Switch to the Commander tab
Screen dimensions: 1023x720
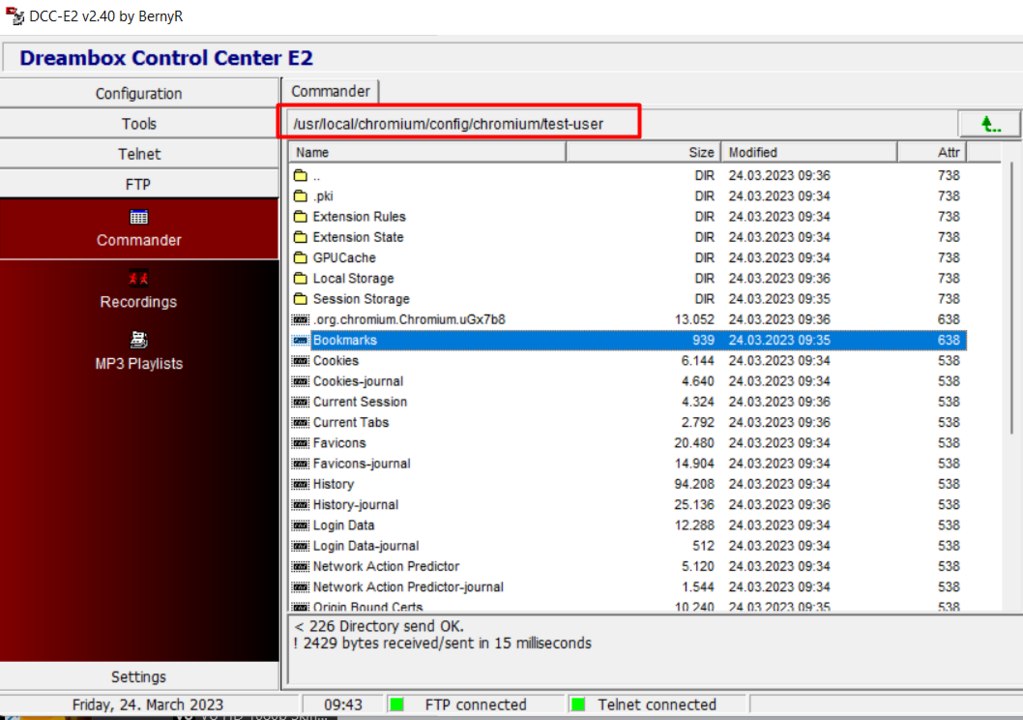tap(330, 91)
